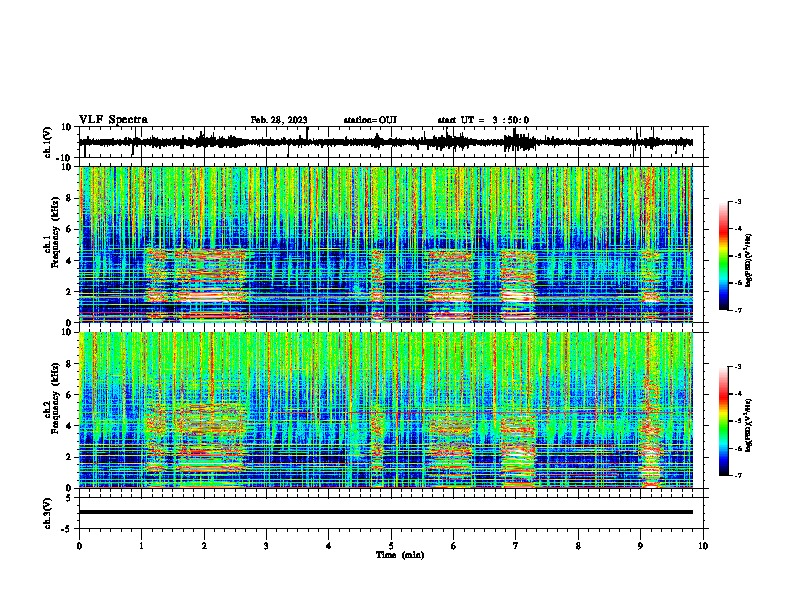Click the "6" kHz tick on ch.2 frequency axis

[69, 395]
